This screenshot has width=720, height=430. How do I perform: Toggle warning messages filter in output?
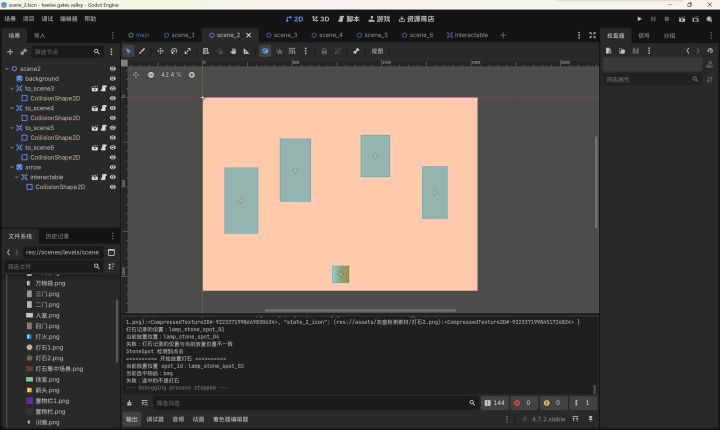552,403
